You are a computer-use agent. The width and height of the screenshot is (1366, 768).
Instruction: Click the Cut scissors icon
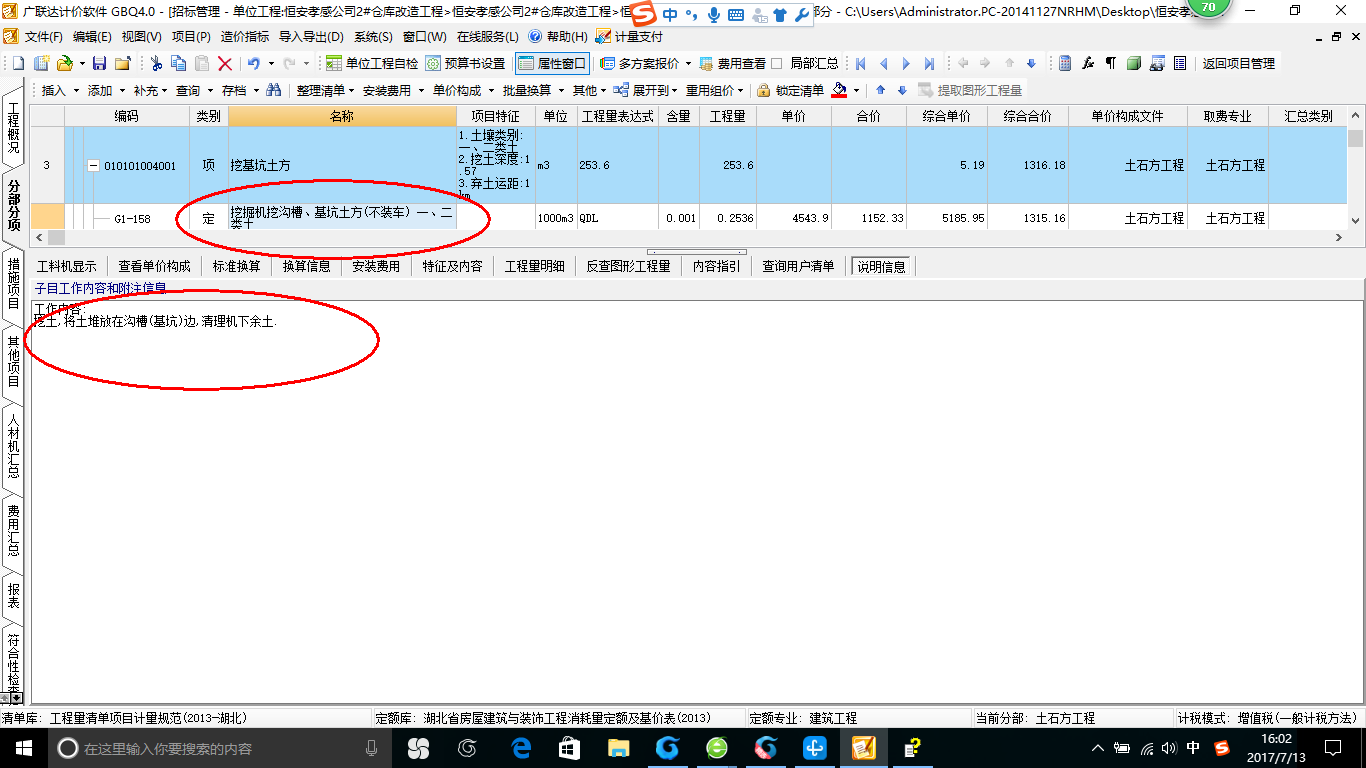click(x=156, y=63)
